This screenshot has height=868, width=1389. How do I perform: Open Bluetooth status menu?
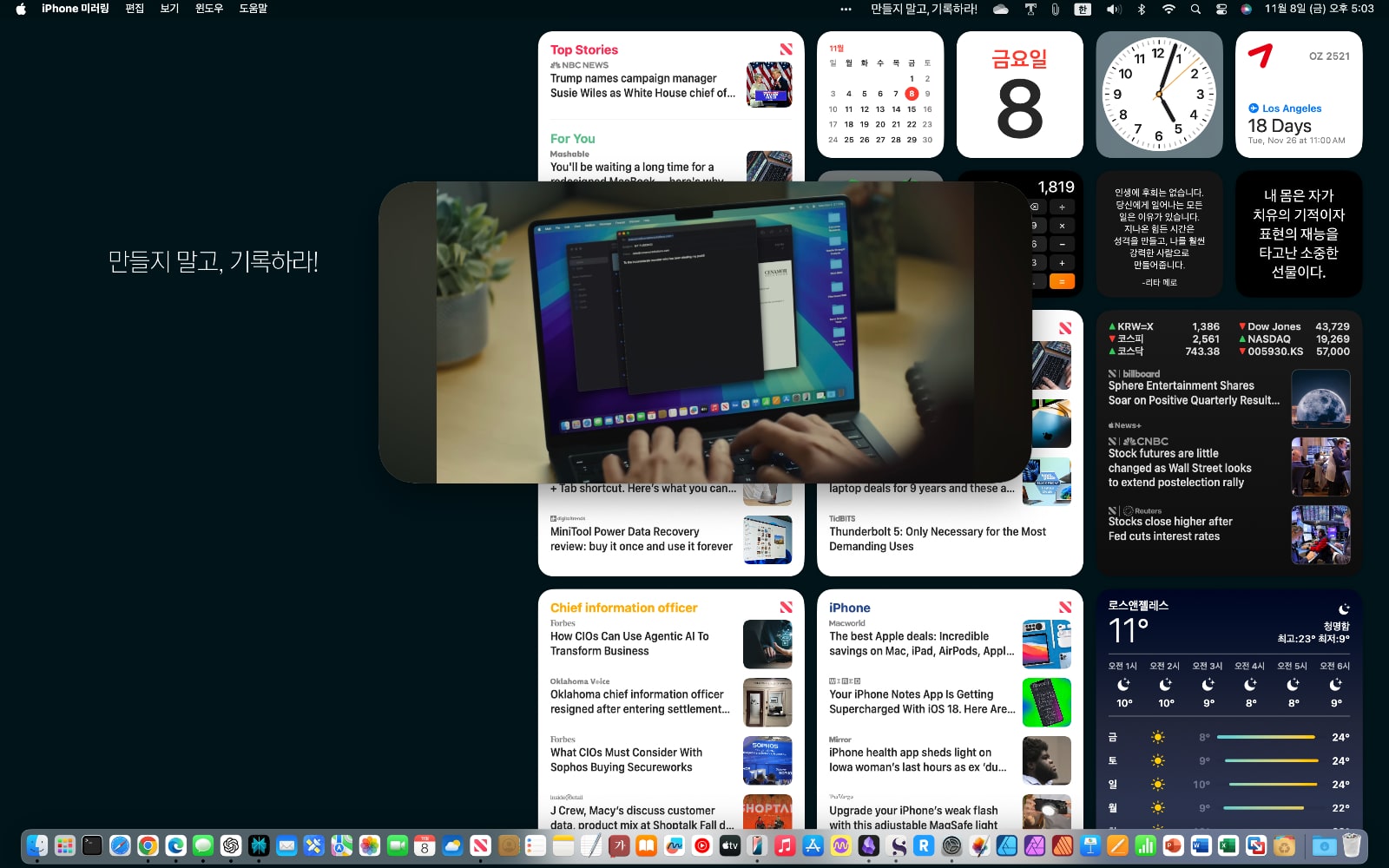click(1142, 9)
